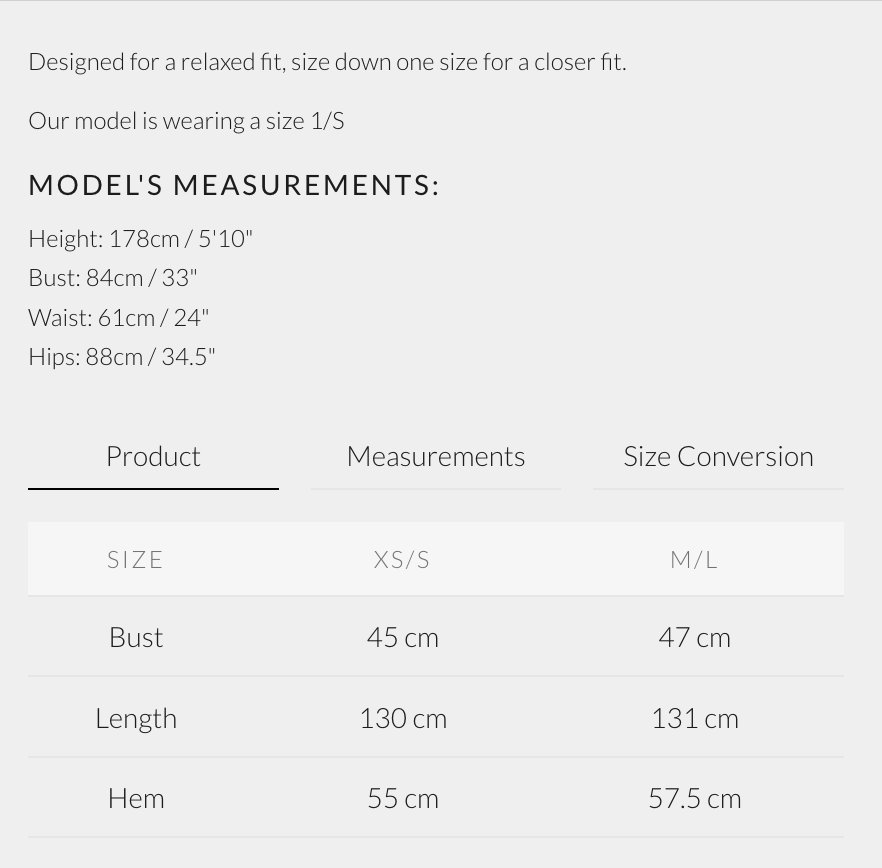Click the 47 cm bust value

click(x=694, y=637)
